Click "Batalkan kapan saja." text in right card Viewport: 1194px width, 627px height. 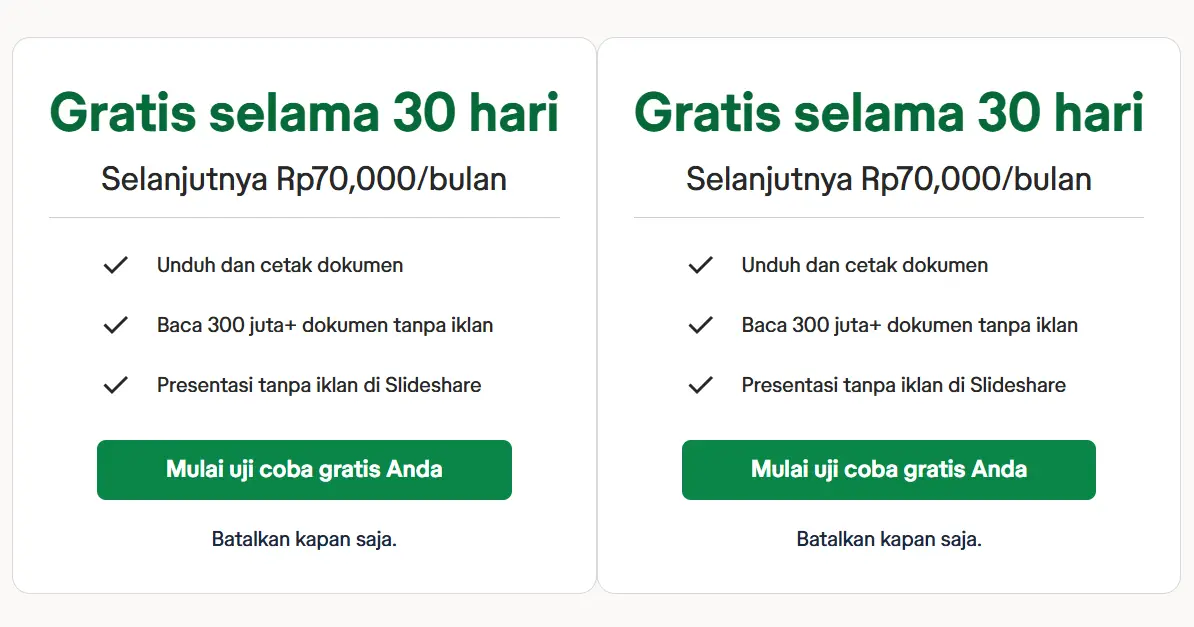[x=889, y=539]
